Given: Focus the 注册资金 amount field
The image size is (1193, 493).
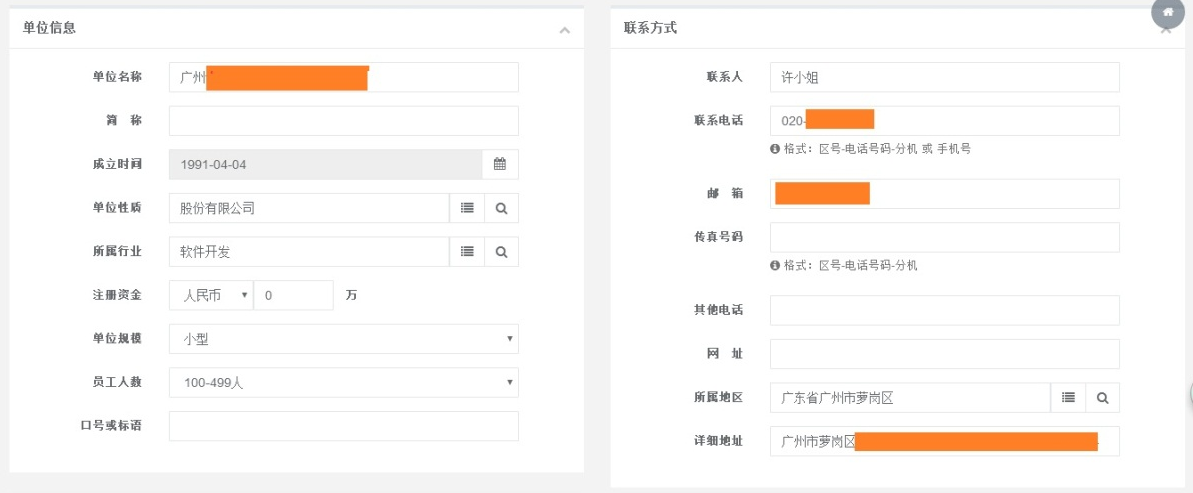Looking at the screenshot, I should [x=293, y=295].
